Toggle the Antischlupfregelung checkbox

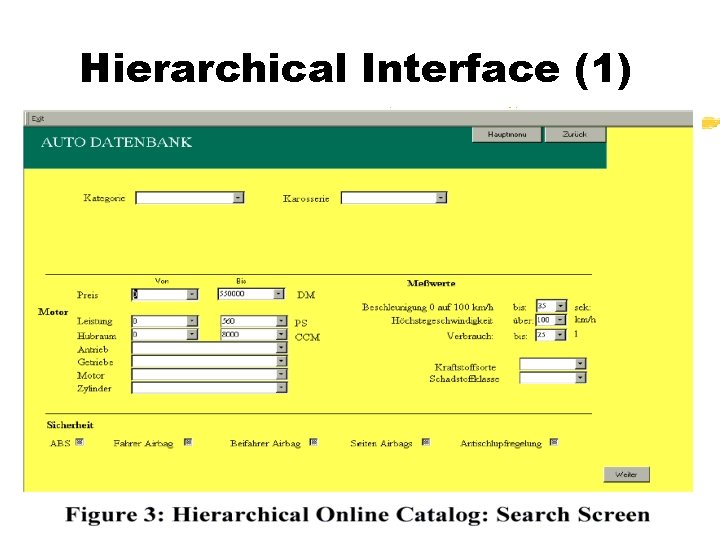554,442
